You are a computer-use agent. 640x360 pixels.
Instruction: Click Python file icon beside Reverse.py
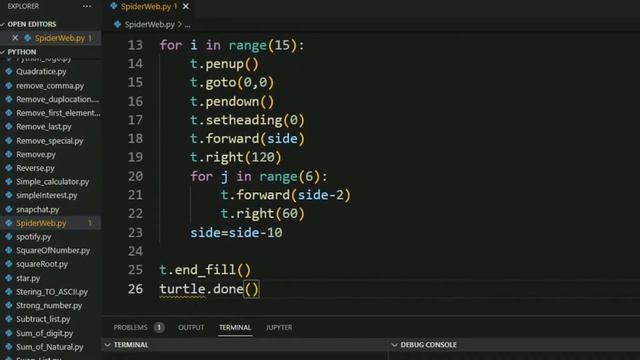click(9, 168)
